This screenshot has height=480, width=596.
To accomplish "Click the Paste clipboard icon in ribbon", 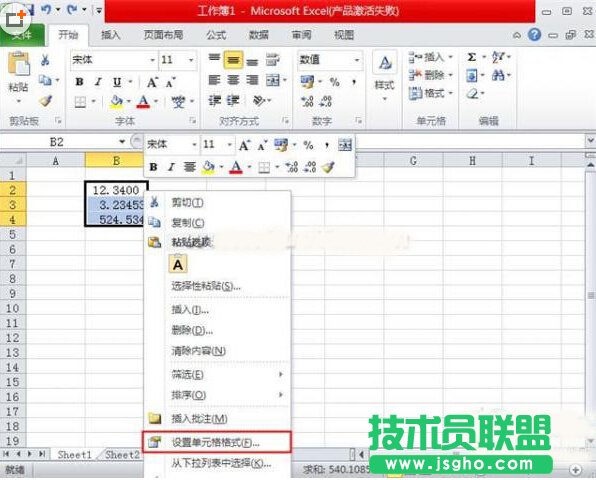I will pyautogui.click(x=18, y=63).
